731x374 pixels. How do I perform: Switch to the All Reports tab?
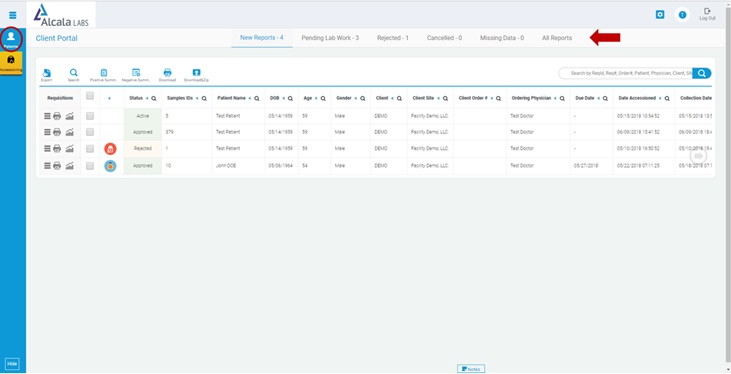(557, 38)
